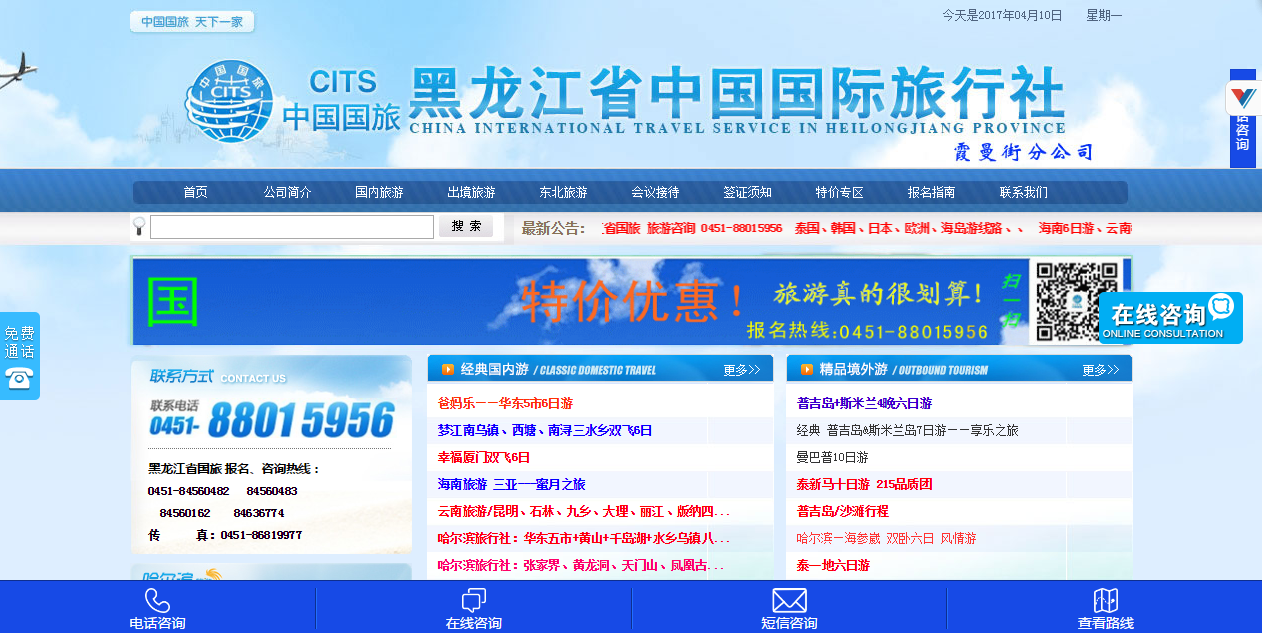
Task: Open 联系我们 navigation item
Action: pos(1023,193)
